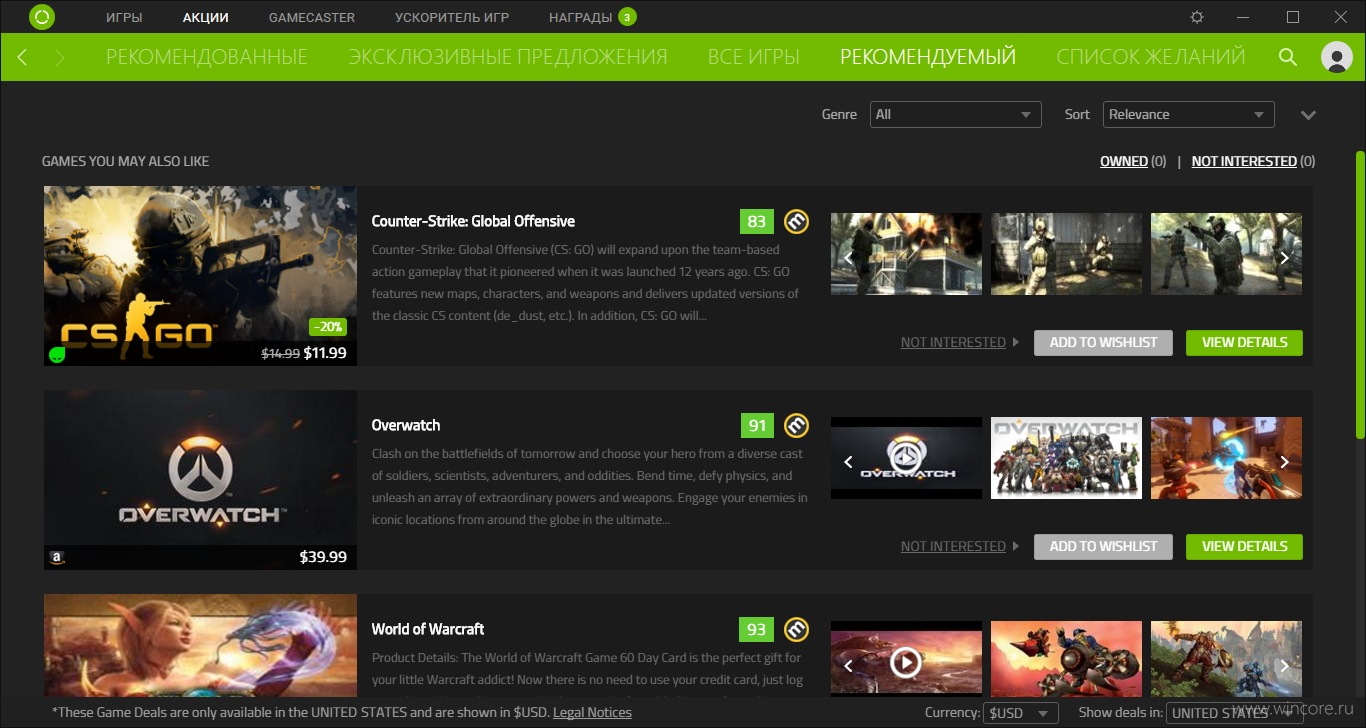Click the GAMES YOU MAY ALSO LIKE heading

click(x=125, y=161)
